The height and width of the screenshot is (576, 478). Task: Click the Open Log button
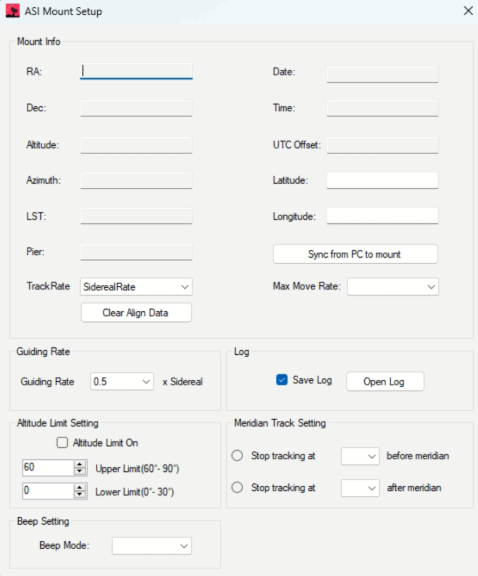point(385,382)
